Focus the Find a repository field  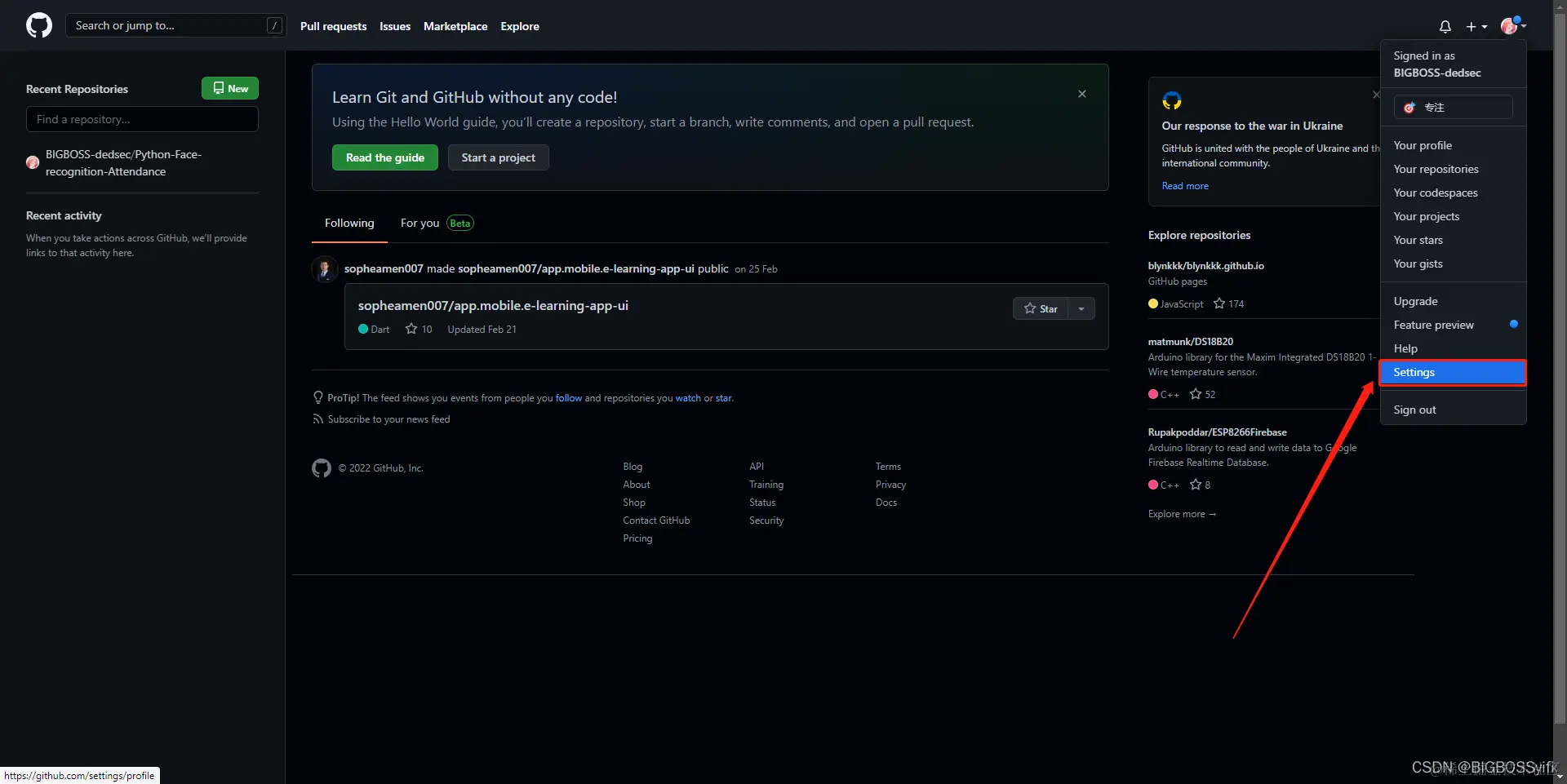(142, 119)
